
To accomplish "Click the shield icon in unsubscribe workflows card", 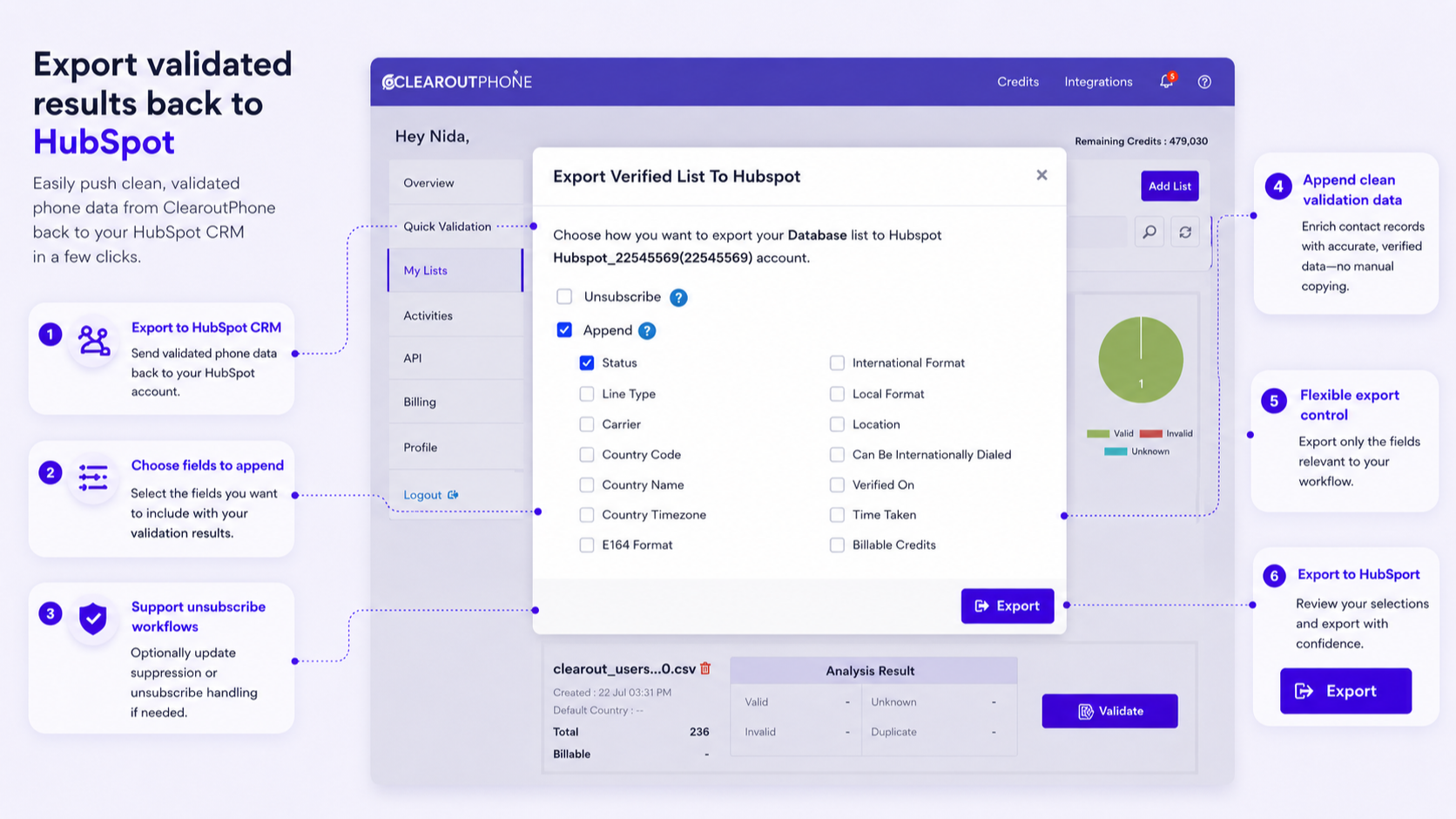I will (x=93, y=619).
